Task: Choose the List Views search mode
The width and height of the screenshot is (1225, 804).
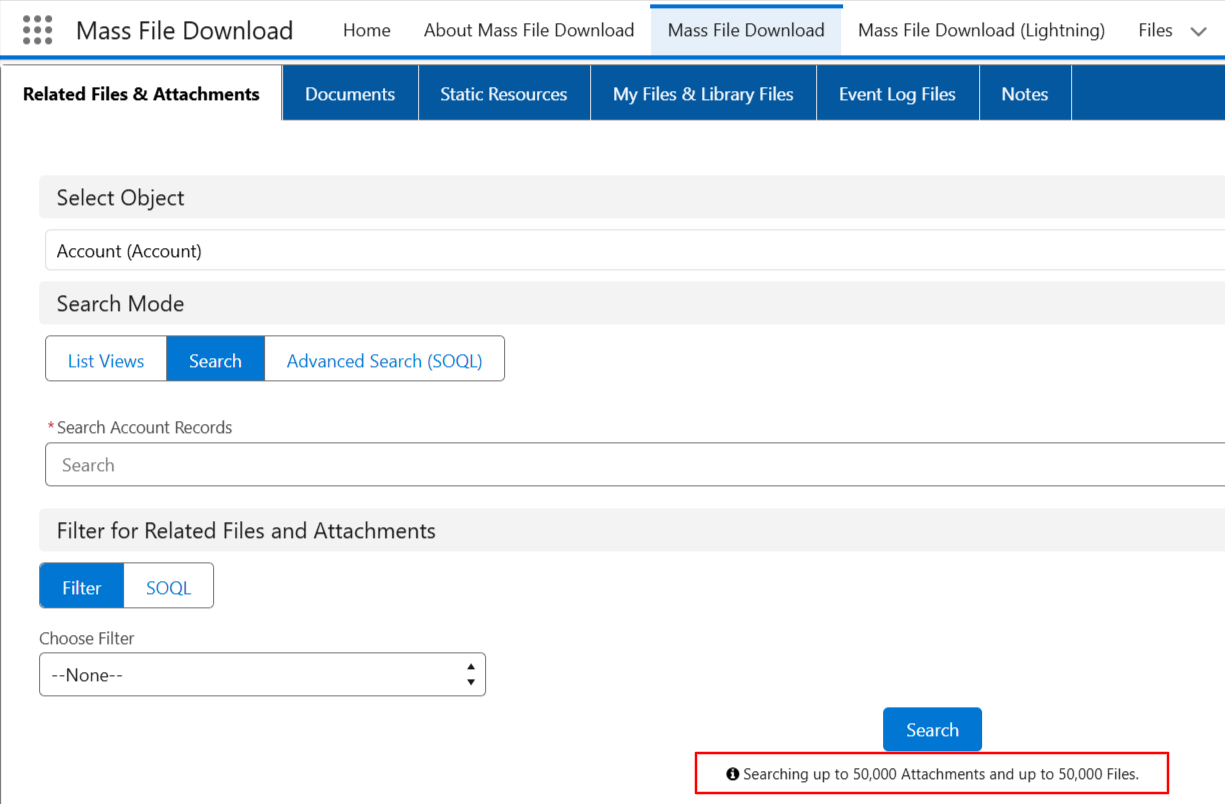Action: pyautogui.click(x=106, y=361)
